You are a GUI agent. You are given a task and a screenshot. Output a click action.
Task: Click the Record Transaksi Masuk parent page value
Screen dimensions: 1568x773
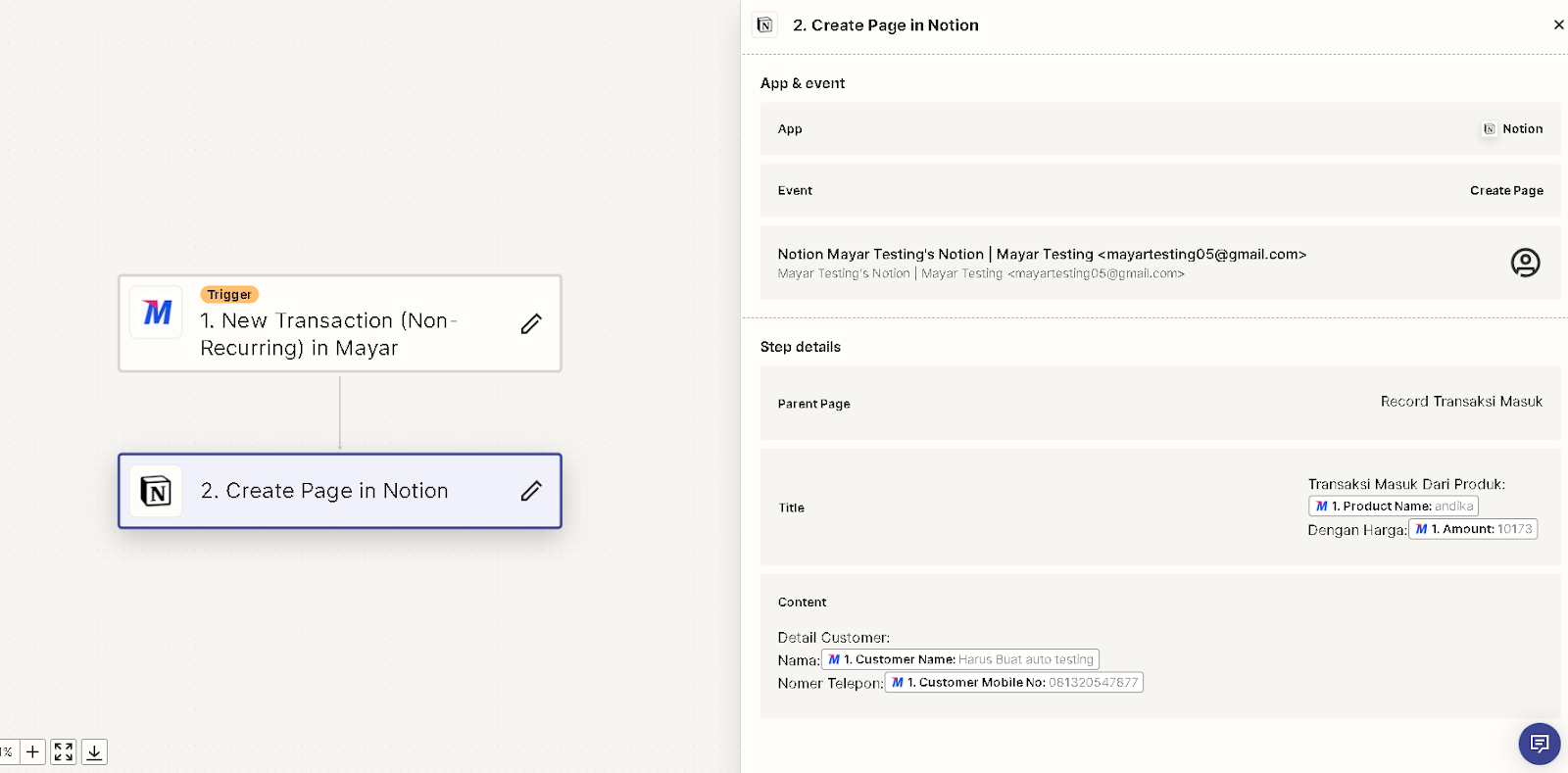click(1461, 402)
